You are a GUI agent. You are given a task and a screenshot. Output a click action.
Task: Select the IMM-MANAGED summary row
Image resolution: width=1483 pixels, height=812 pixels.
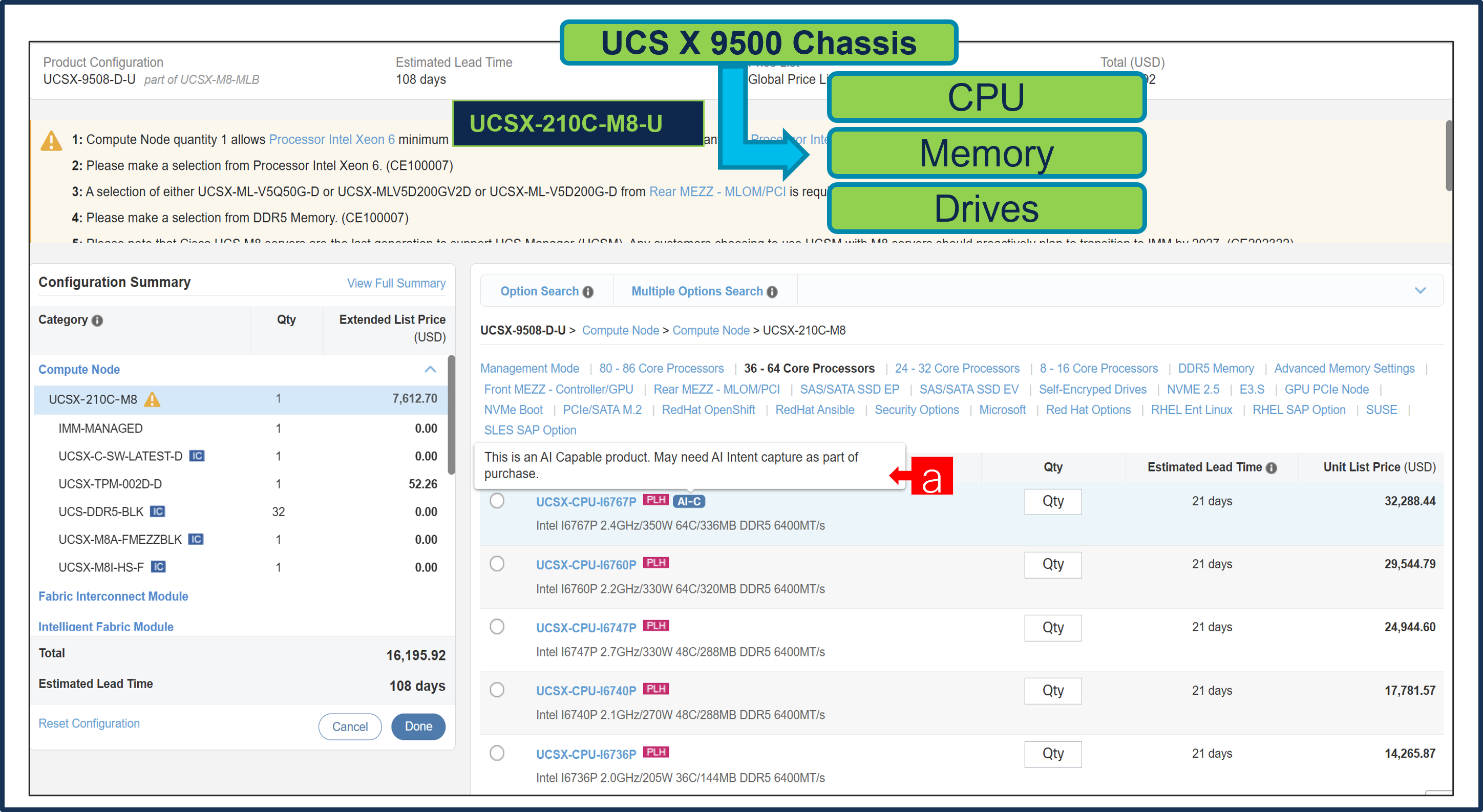coord(241,428)
